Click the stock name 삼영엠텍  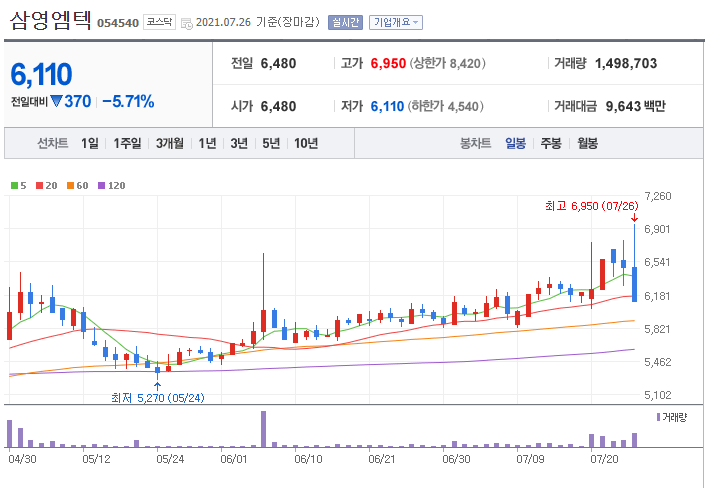point(50,21)
